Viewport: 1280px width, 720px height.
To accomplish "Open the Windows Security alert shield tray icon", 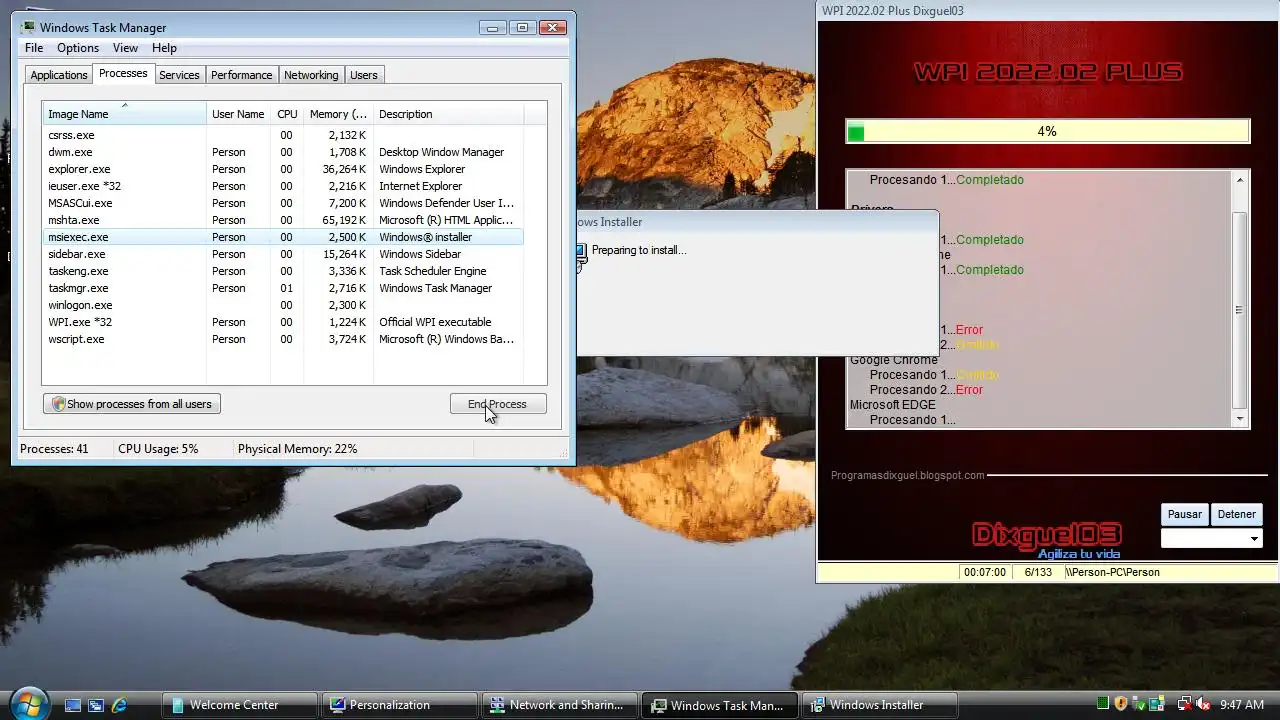I will pos(1121,704).
